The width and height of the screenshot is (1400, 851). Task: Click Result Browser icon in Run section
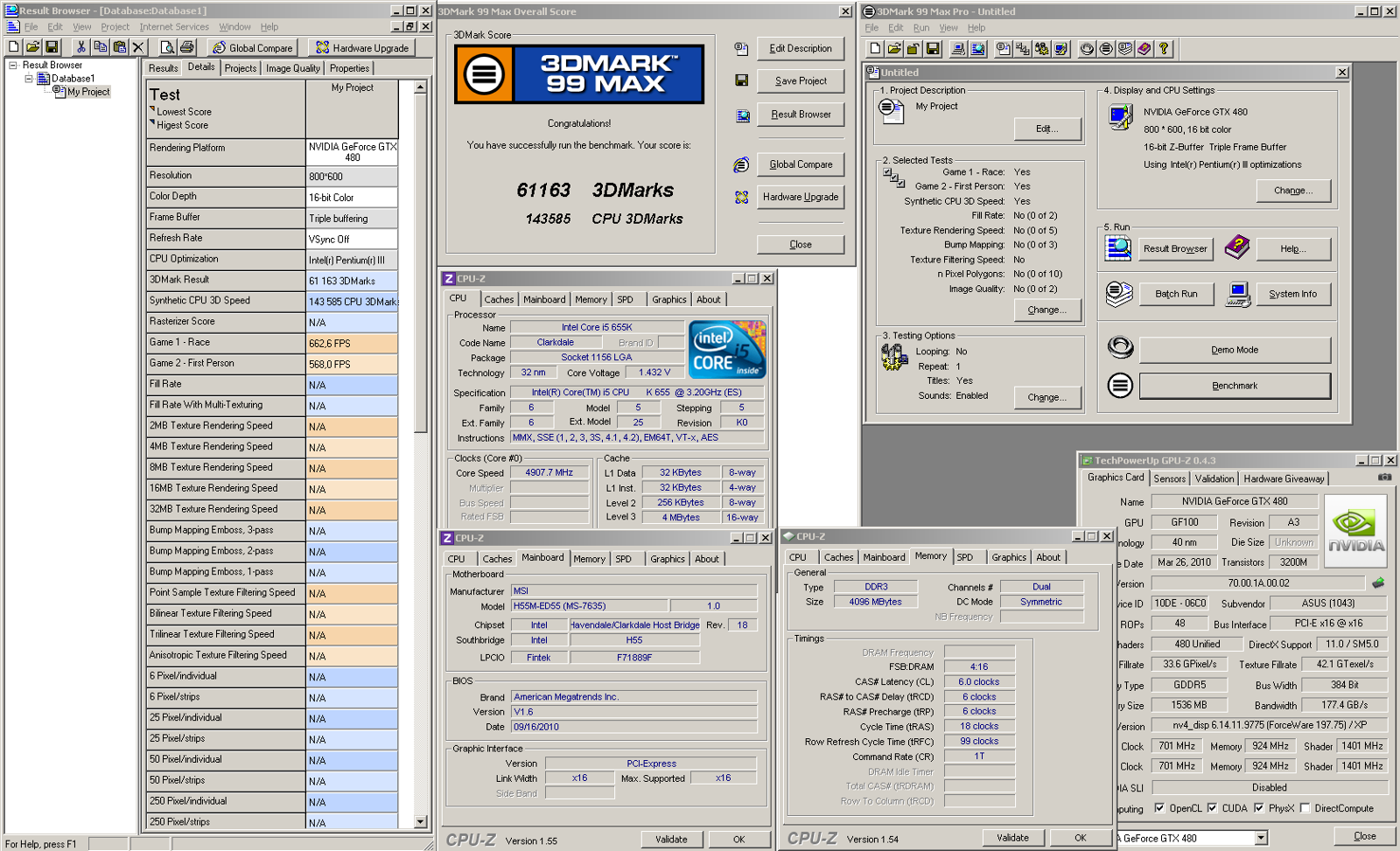point(1118,248)
